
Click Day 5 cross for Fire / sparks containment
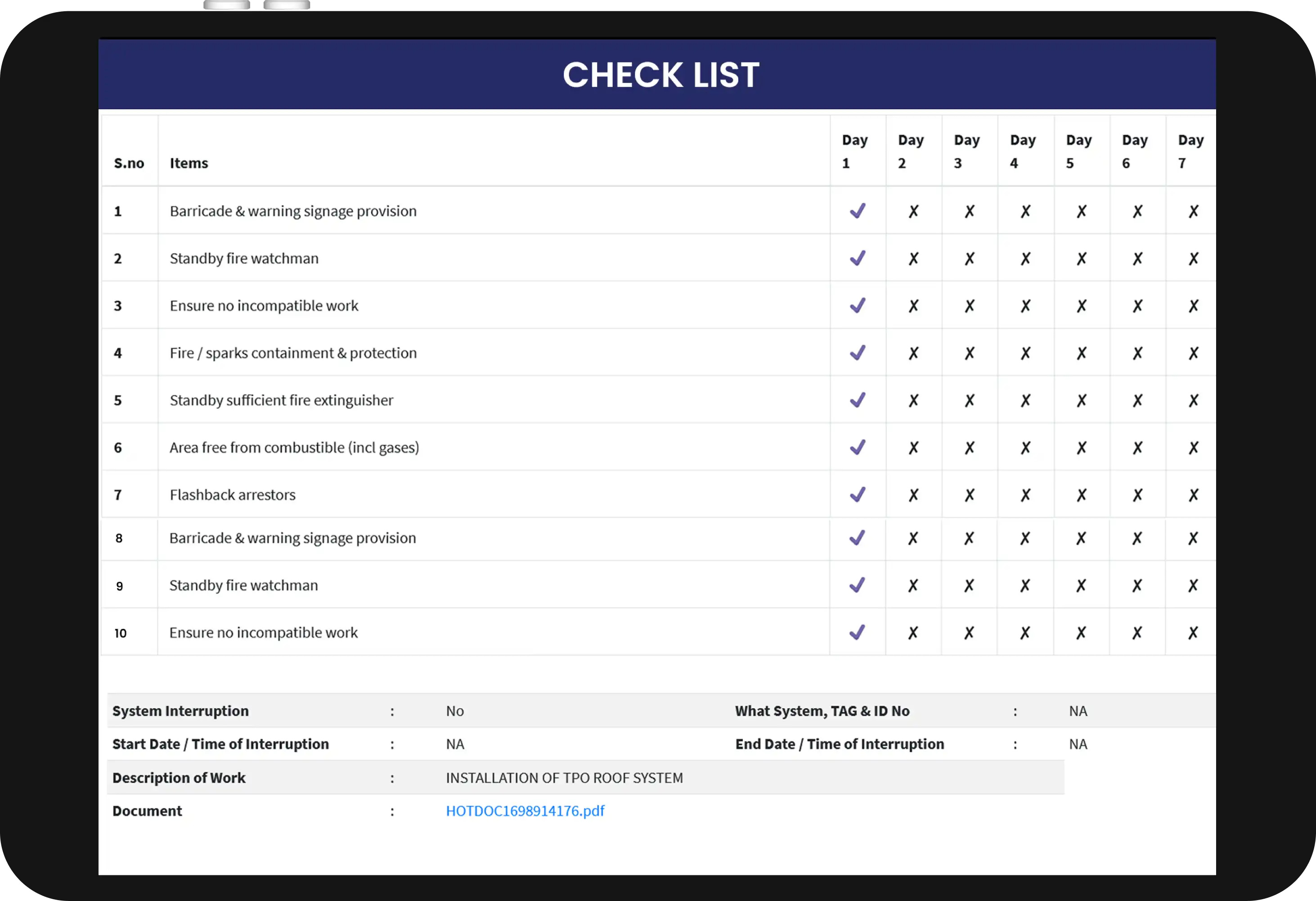pyautogui.click(x=1082, y=354)
